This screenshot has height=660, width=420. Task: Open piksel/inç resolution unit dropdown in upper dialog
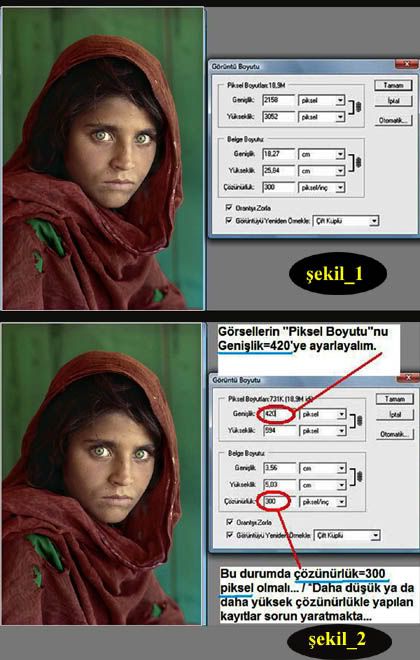point(322,187)
